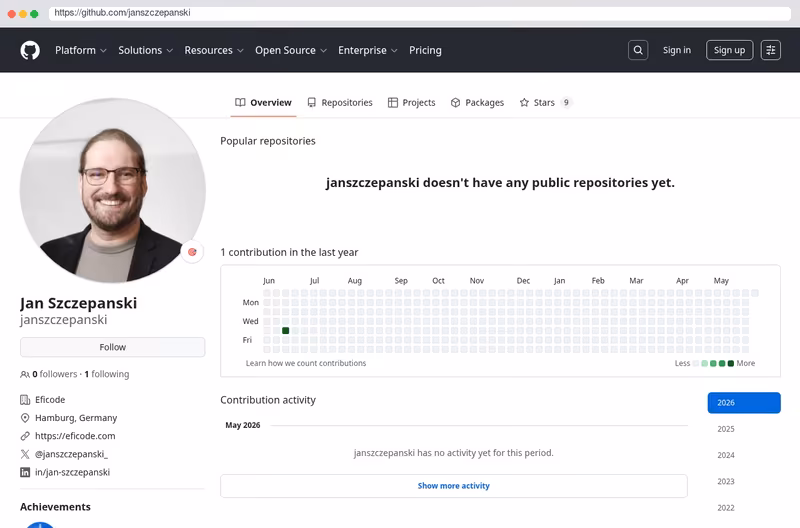Switch to the Overview tab

tap(263, 103)
